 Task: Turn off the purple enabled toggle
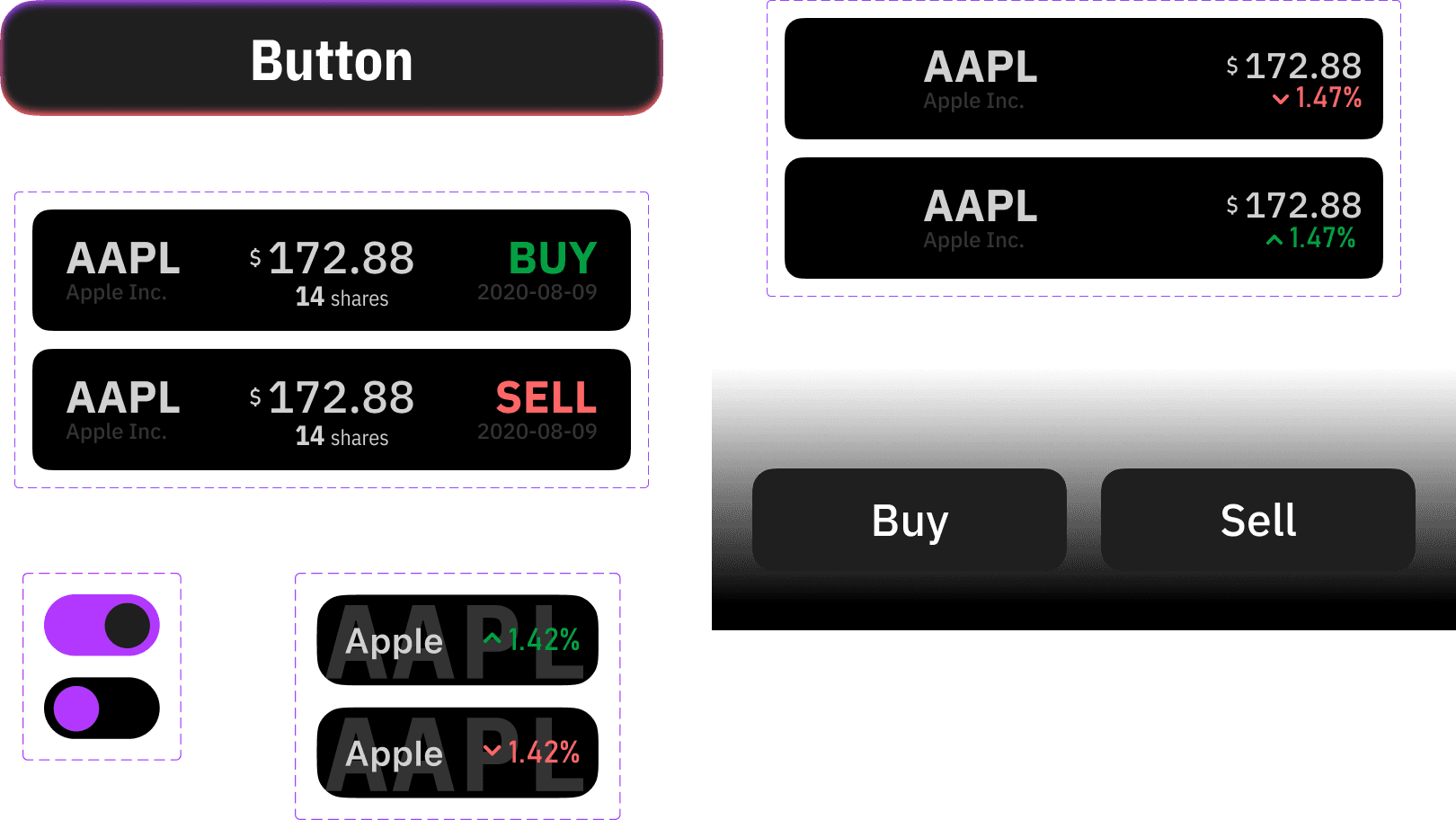[x=102, y=626]
